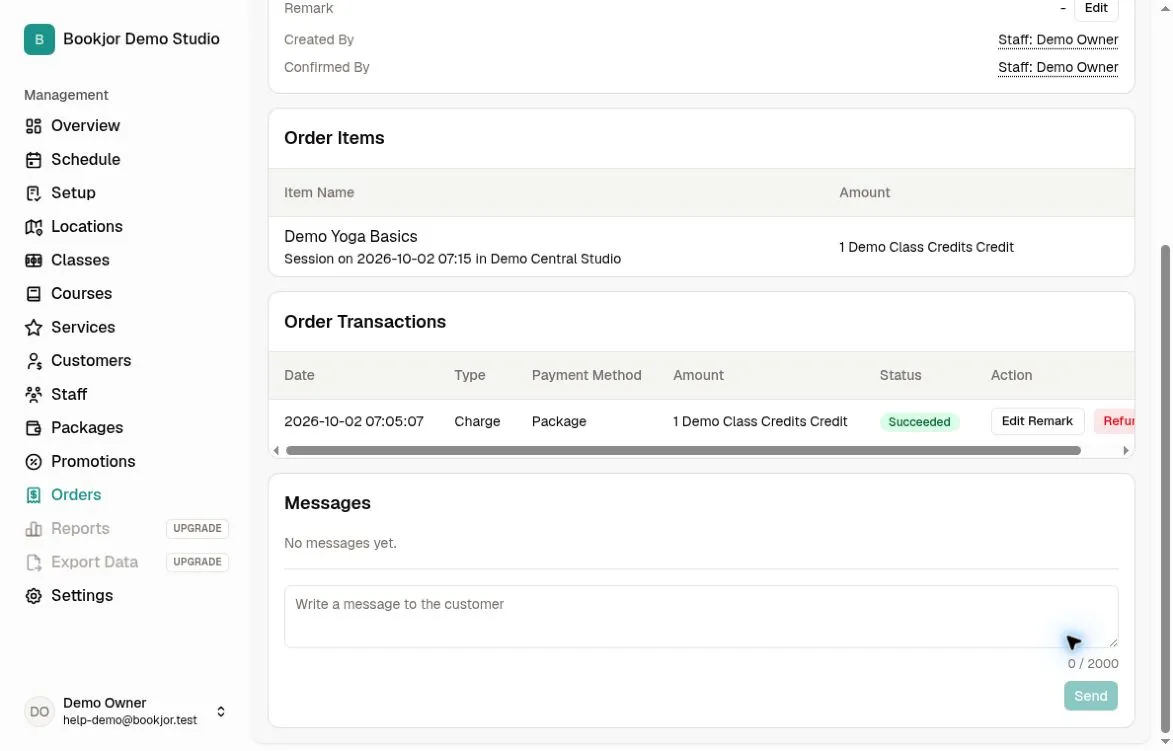Screen dimensions: 1173x751
Task: Click the page vertical scrollbar thumb
Action: 1165,489
